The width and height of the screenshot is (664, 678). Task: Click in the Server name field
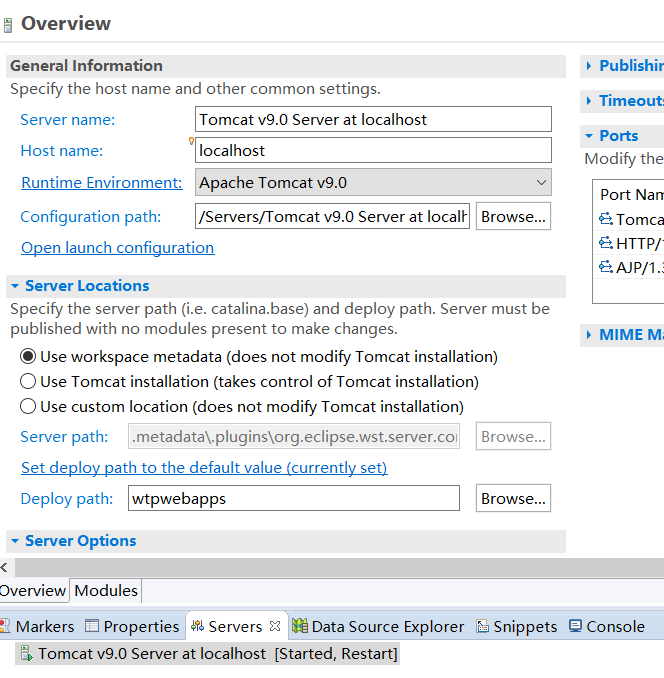tap(373, 119)
